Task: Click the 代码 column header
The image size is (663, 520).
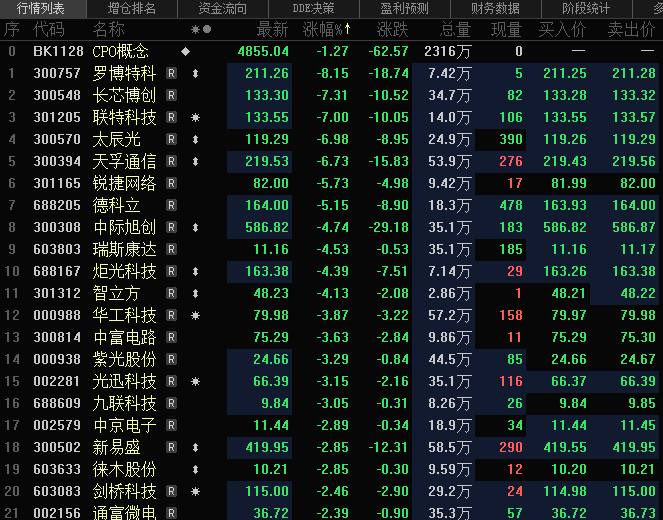Action: 48,29
